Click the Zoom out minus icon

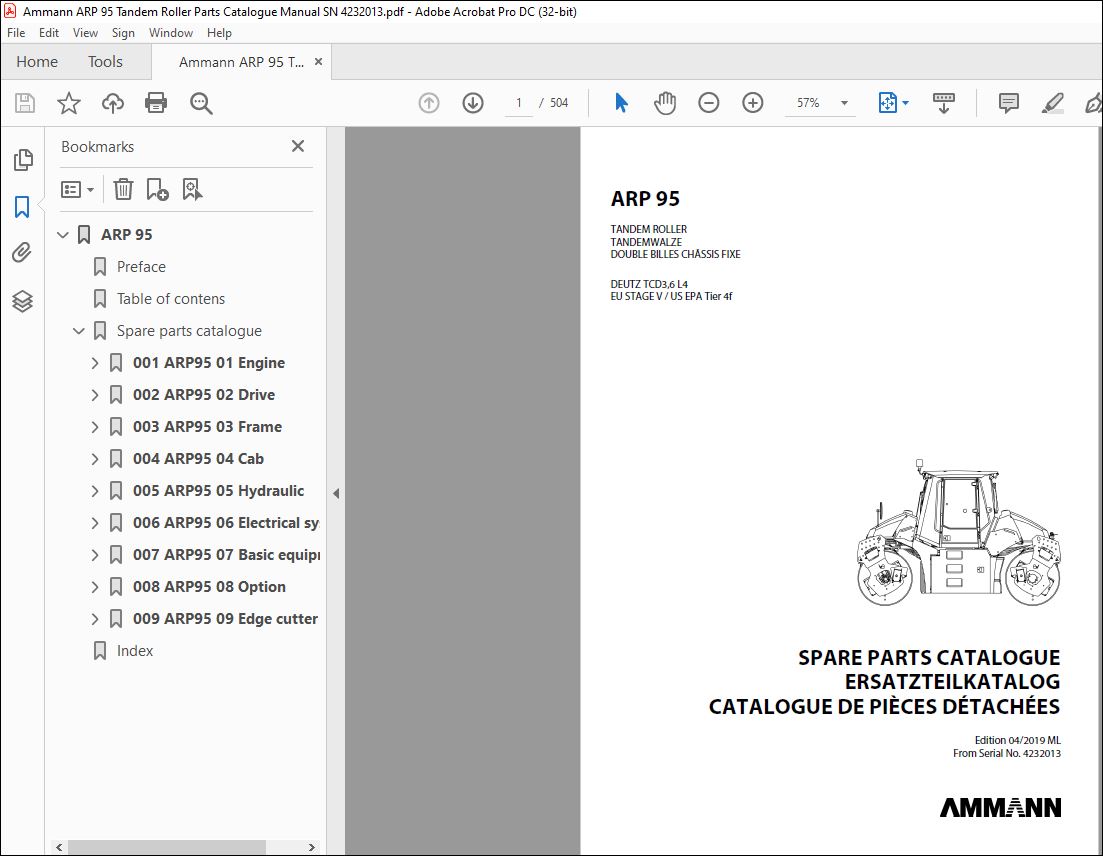point(708,103)
